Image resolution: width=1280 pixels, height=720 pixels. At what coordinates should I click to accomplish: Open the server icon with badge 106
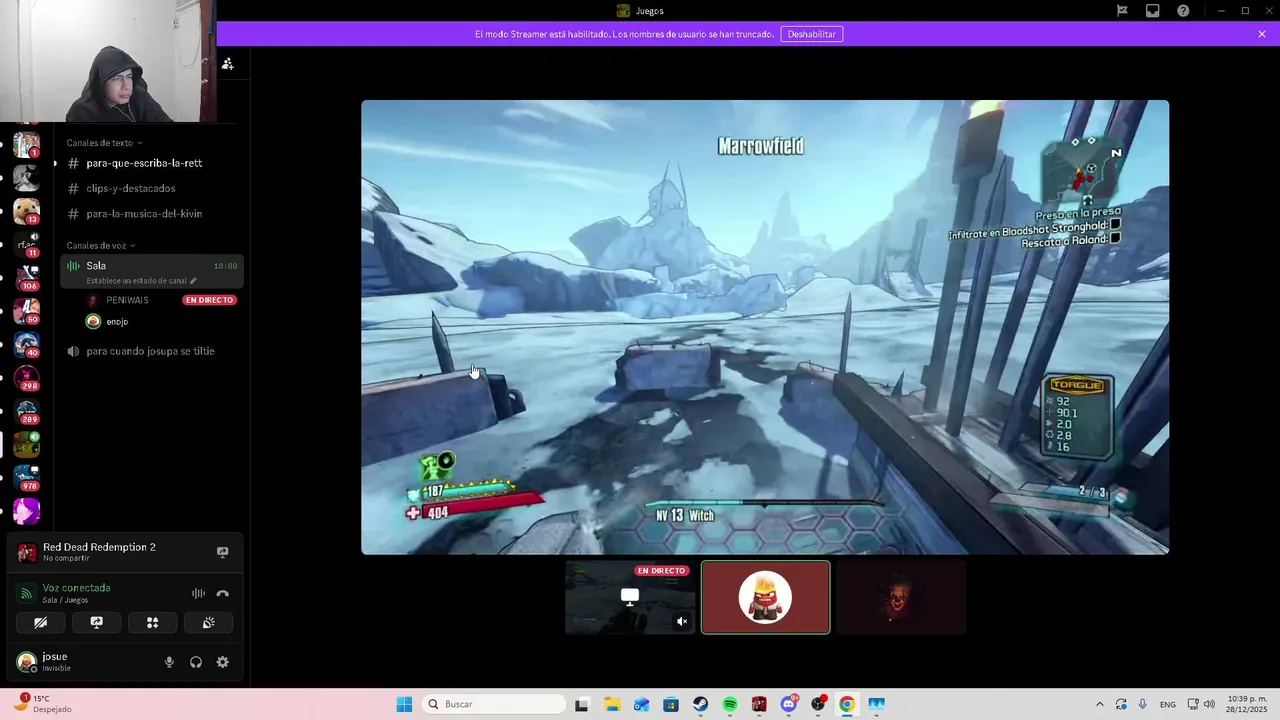(26, 278)
